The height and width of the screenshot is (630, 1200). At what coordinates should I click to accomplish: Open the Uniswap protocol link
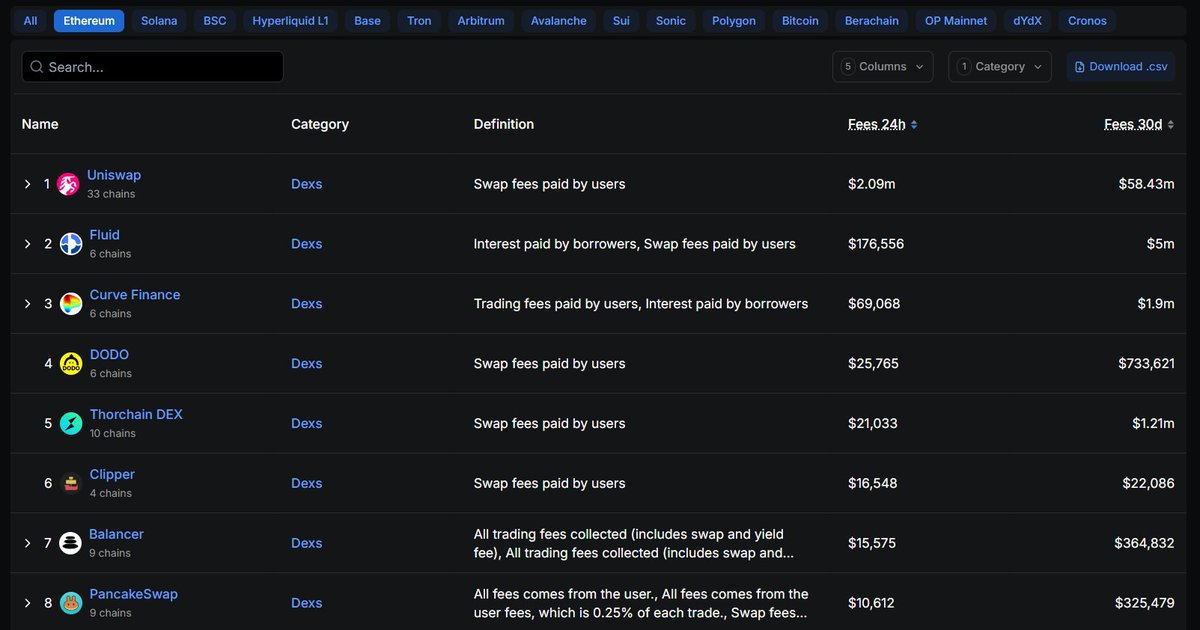click(114, 175)
